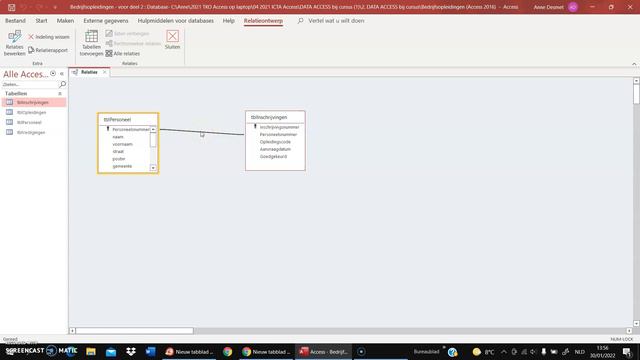Click the down arrow of tblPersoneel field scrollbar
This screenshot has height=360, width=640.
(153, 168)
